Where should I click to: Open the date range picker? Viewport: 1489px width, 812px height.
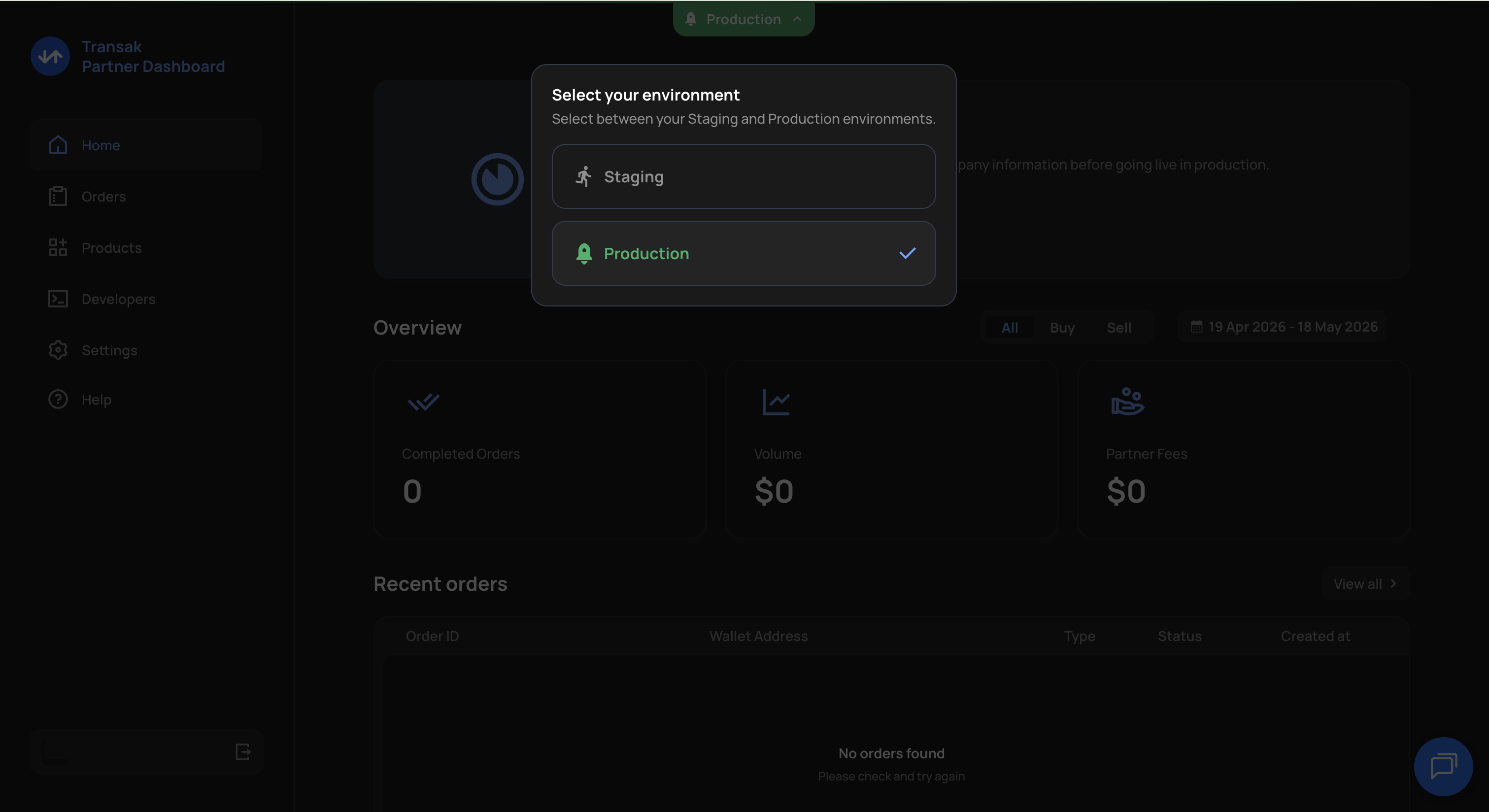1283,327
